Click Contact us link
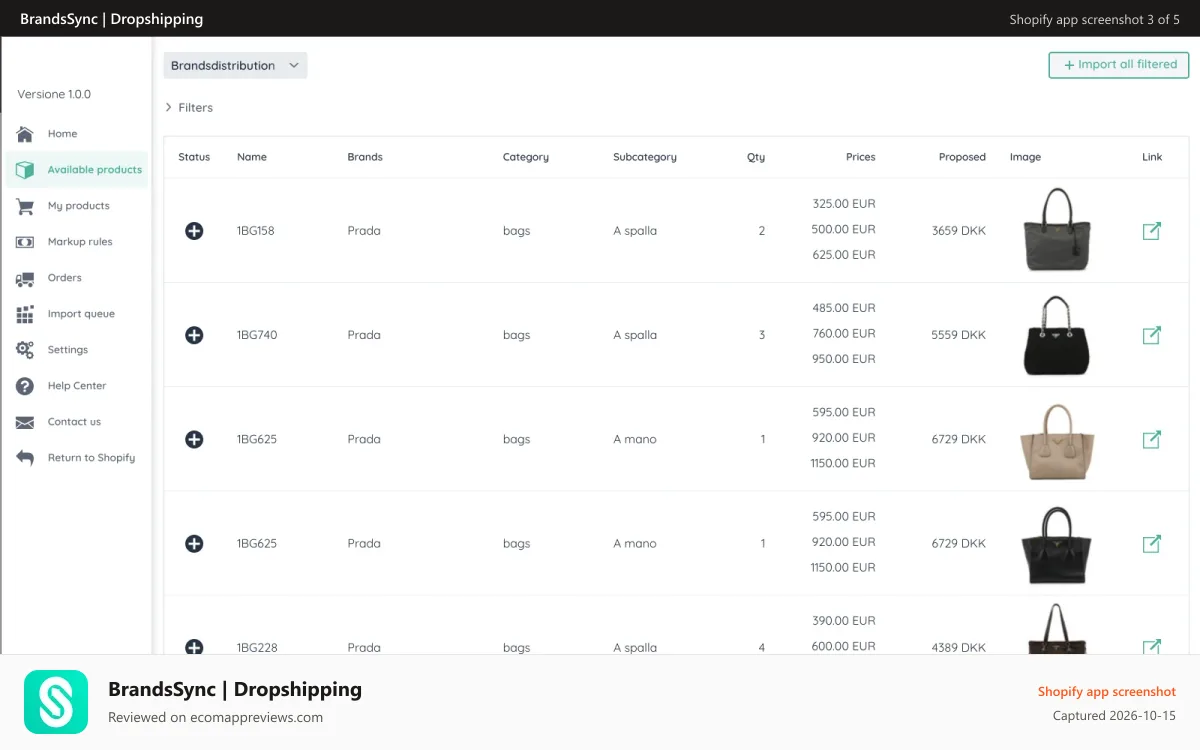1200x750 pixels. tap(74, 422)
